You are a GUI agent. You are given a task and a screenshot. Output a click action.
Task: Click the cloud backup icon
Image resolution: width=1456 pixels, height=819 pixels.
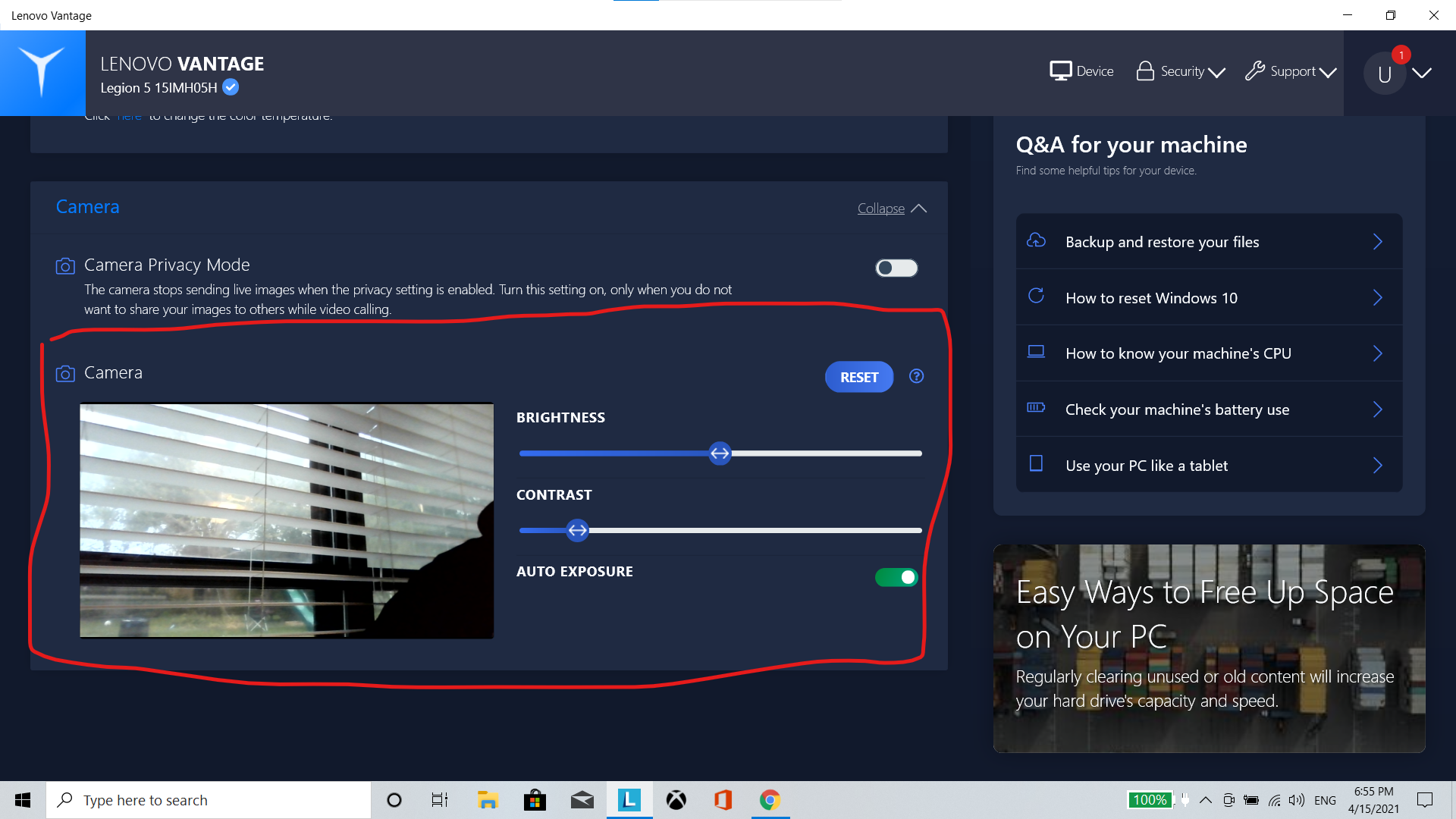tap(1036, 240)
